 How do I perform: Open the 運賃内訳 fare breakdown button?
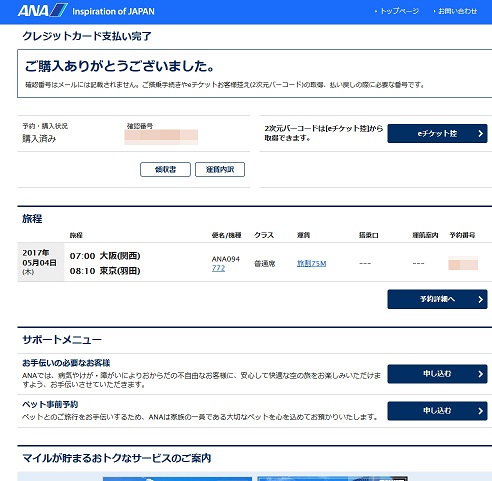point(220,169)
